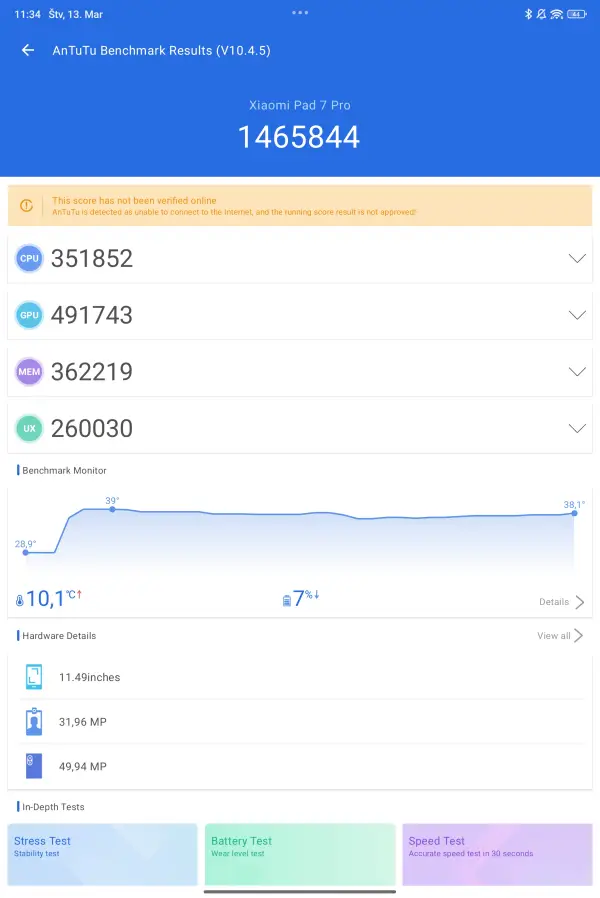Expand the CPU score details
The width and height of the screenshot is (600, 898).
[x=576, y=258]
